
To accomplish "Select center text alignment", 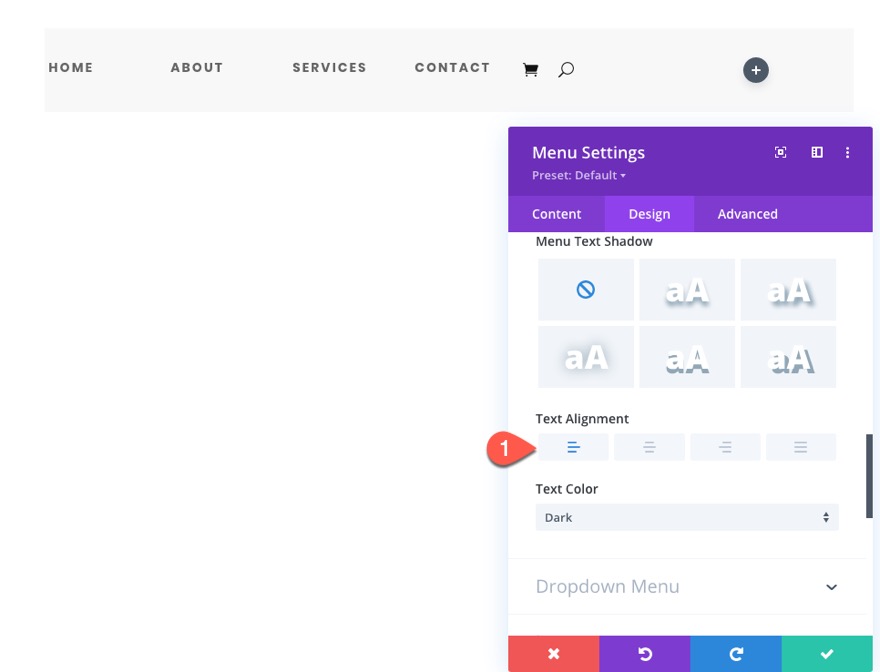I will pos(649,447).
